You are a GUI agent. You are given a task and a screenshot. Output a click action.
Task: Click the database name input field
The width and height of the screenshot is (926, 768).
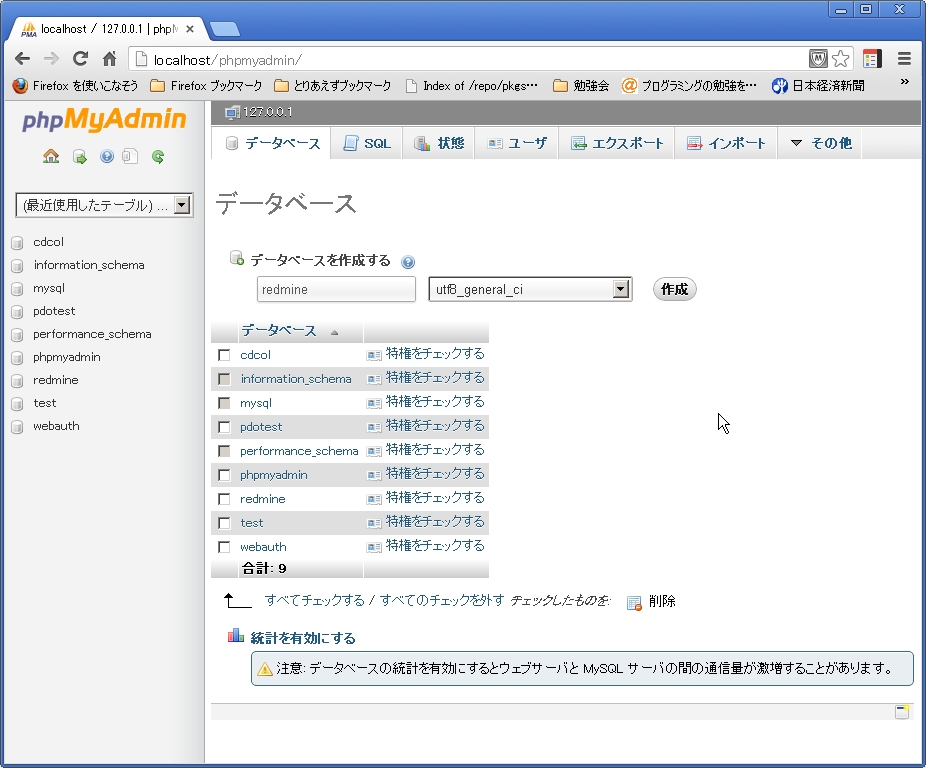coord(336,289)
